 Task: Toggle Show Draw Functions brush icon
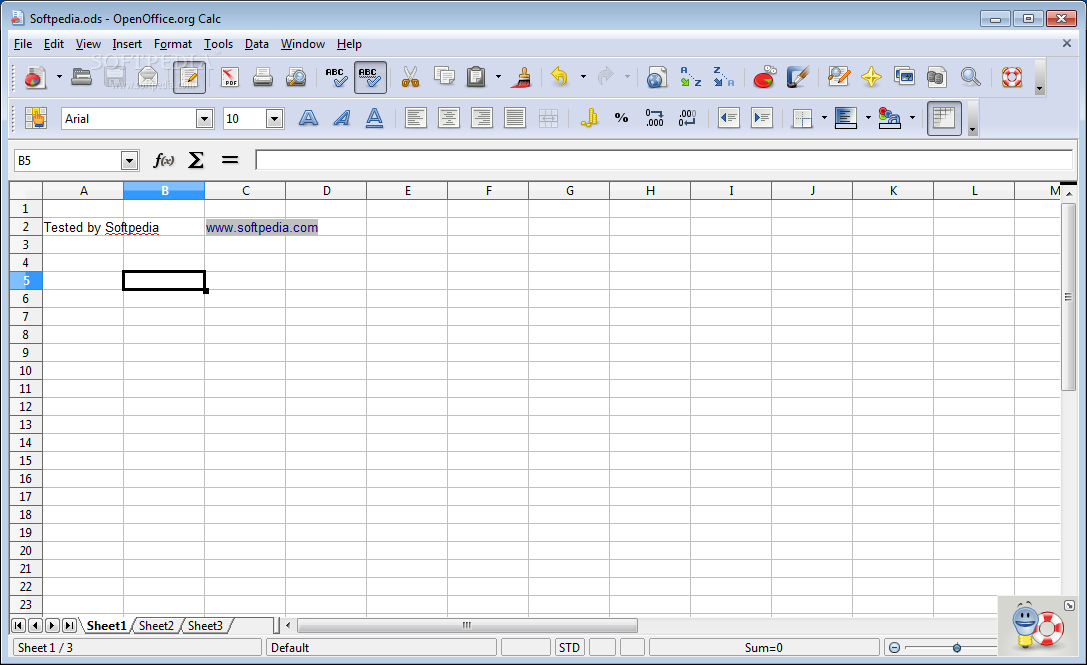click(797, 77)
